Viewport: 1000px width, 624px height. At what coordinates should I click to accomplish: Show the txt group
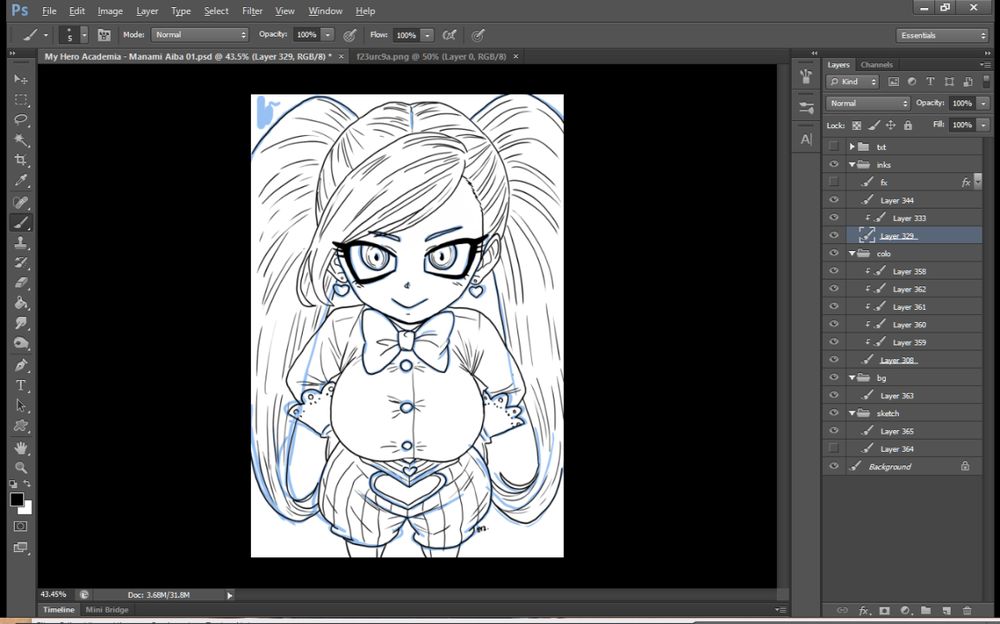(x=834, y=147)
